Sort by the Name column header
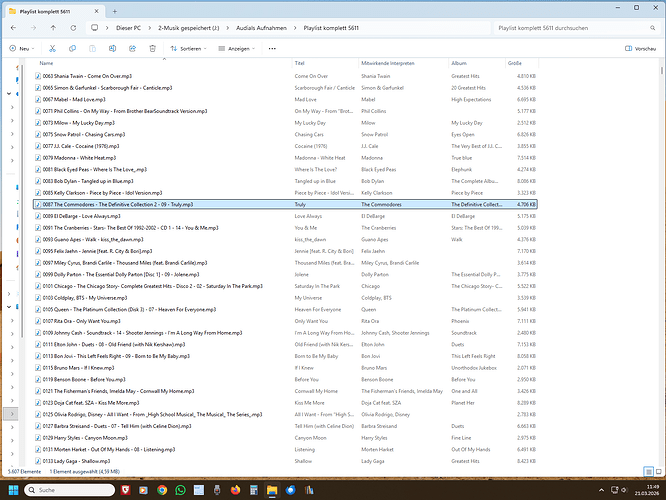This screenshot has width=666, height=500. click(46, 63)
